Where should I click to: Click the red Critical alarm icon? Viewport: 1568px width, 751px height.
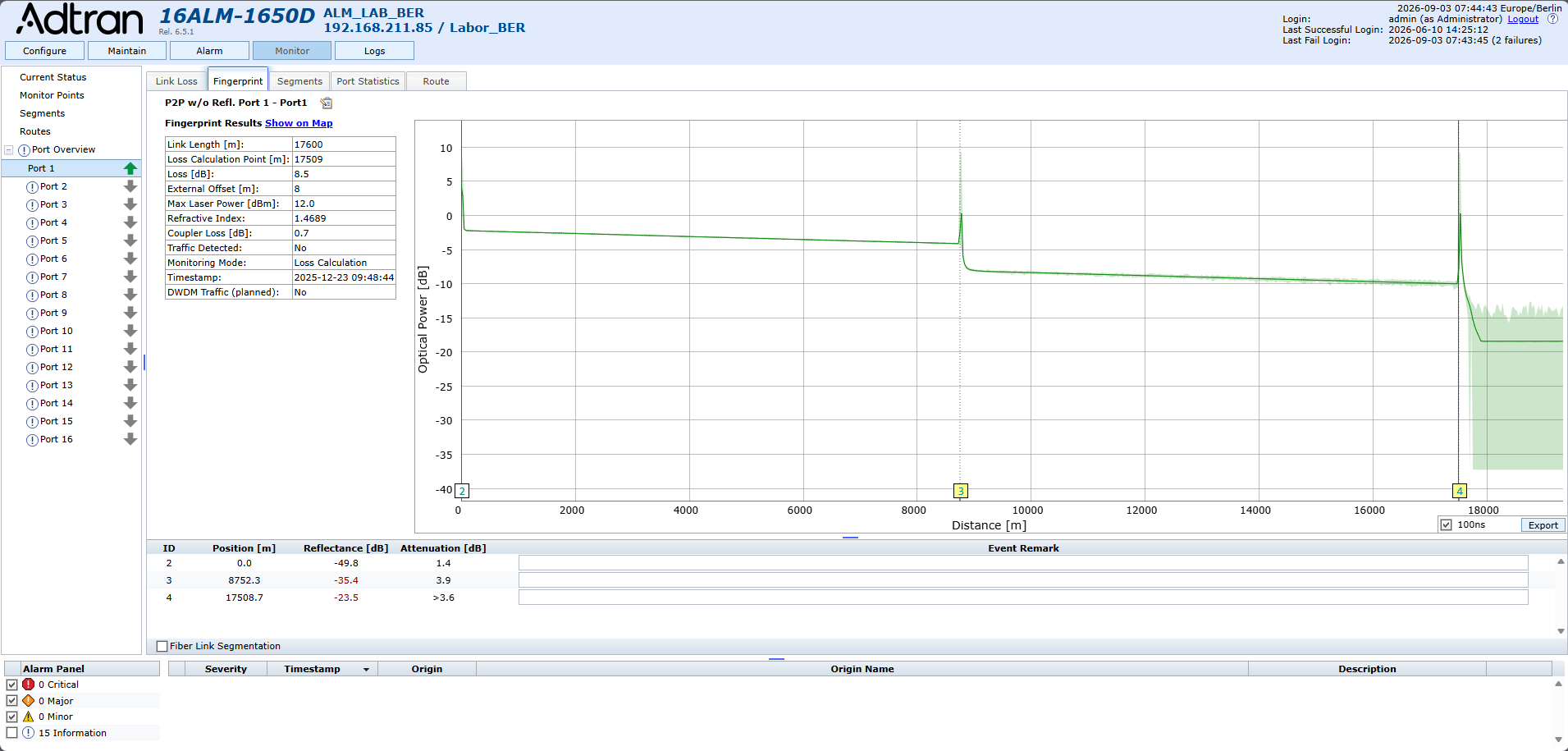(29, 685)
